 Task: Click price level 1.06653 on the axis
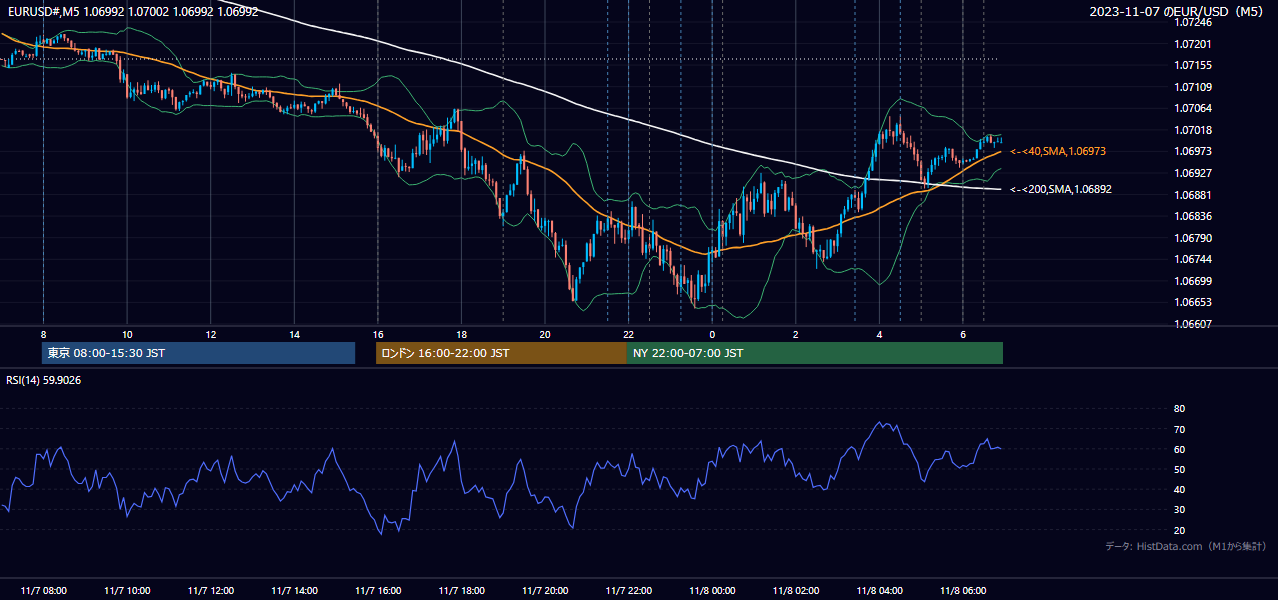click(x=1193, y=302)
